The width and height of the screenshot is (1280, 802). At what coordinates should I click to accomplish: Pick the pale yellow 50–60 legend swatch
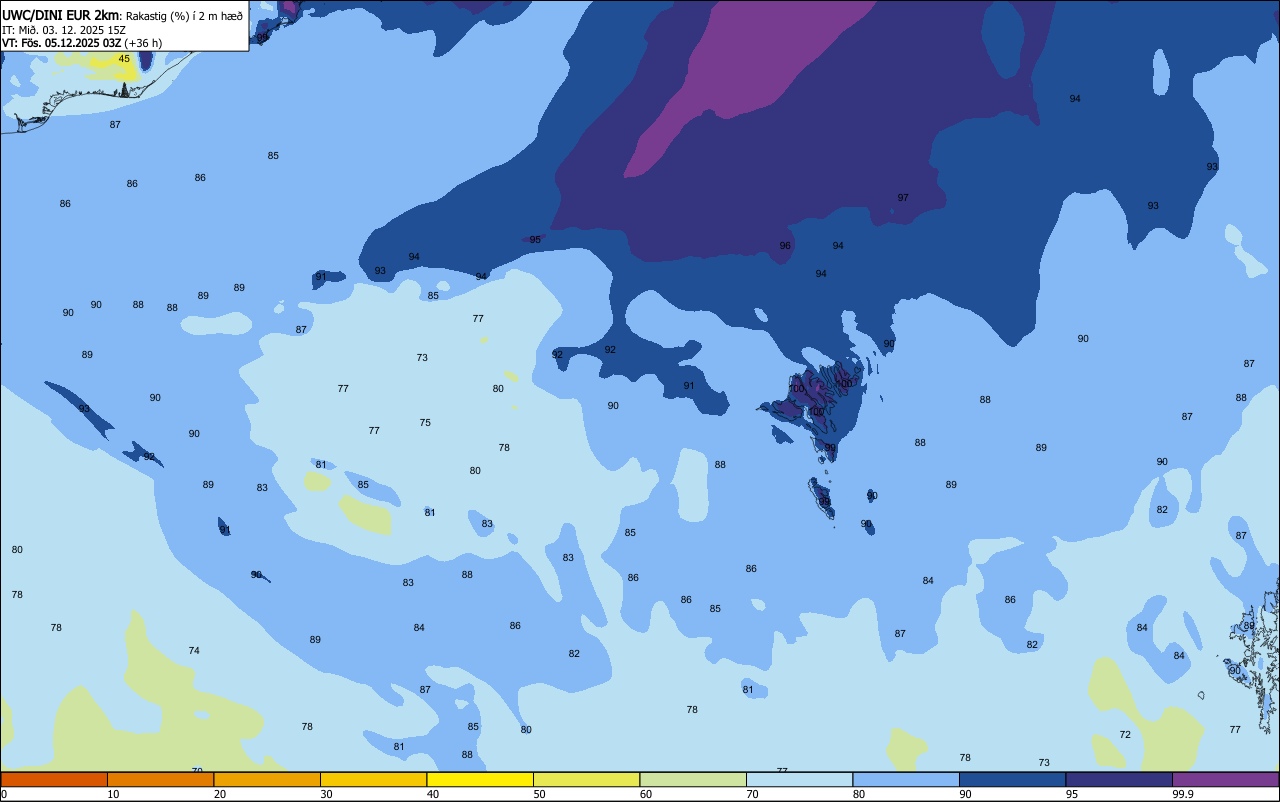[586, 779]
